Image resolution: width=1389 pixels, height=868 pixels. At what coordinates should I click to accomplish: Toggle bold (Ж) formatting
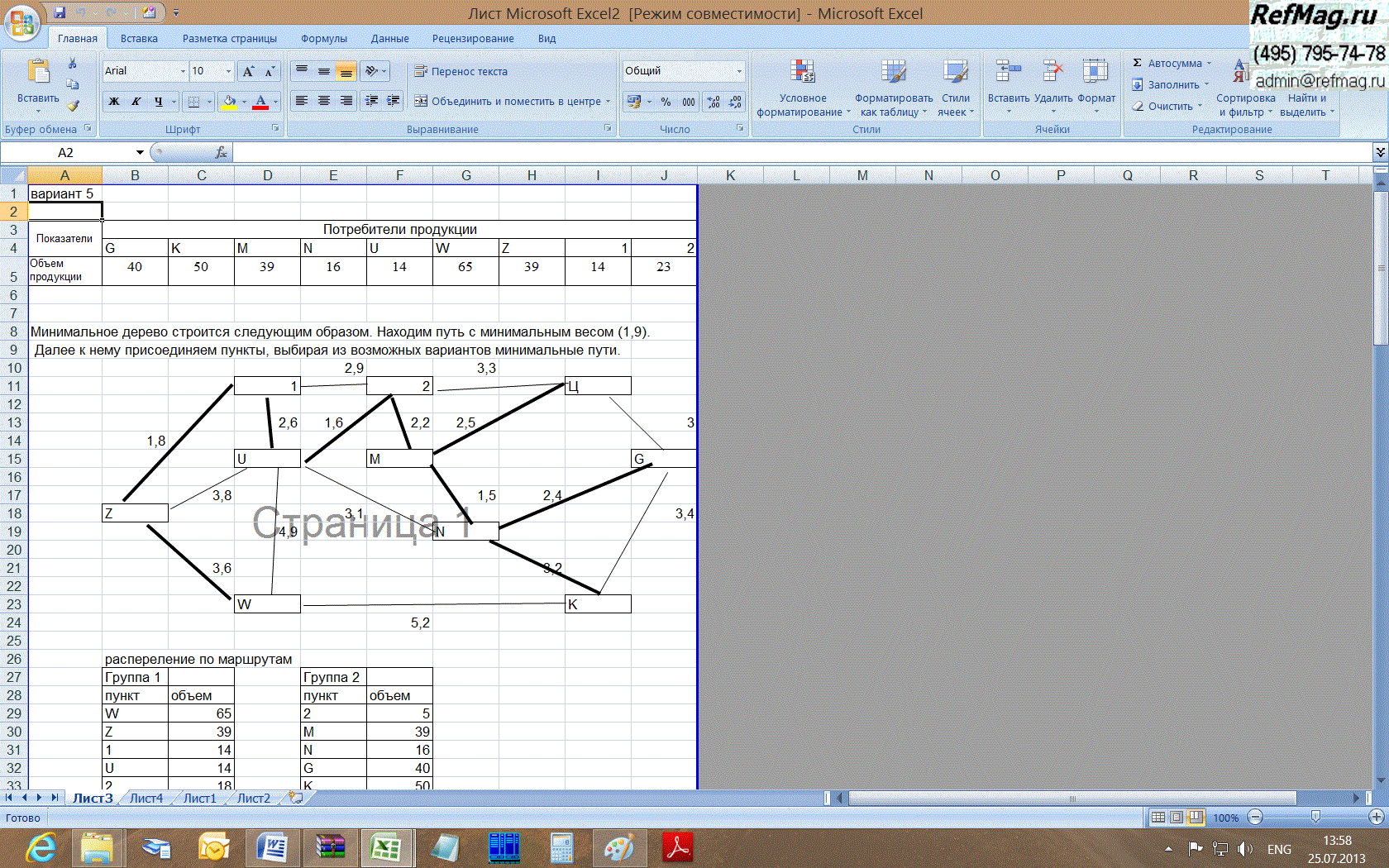click(114, 102)
